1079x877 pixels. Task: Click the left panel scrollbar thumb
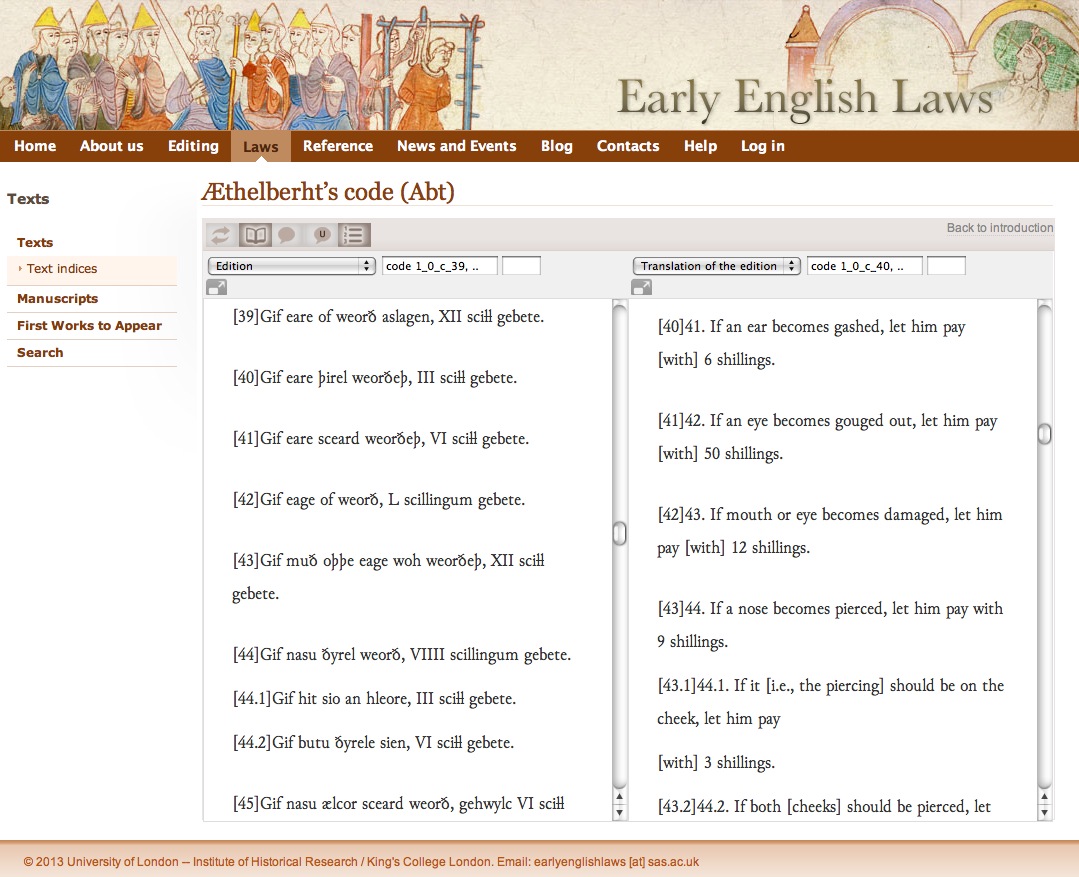click(620, 534)
